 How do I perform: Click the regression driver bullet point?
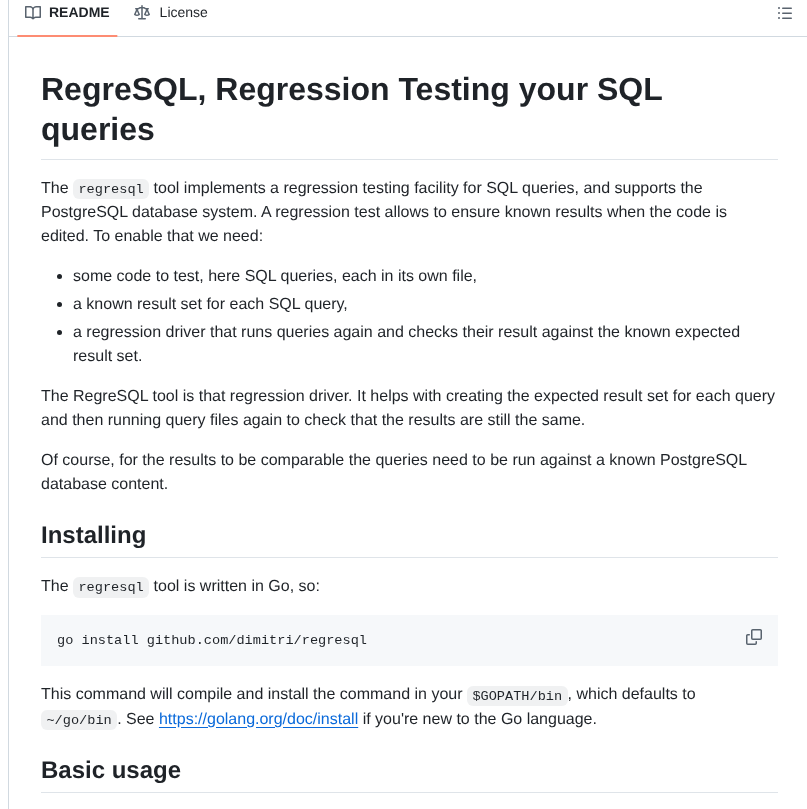(x=406, y=331)
